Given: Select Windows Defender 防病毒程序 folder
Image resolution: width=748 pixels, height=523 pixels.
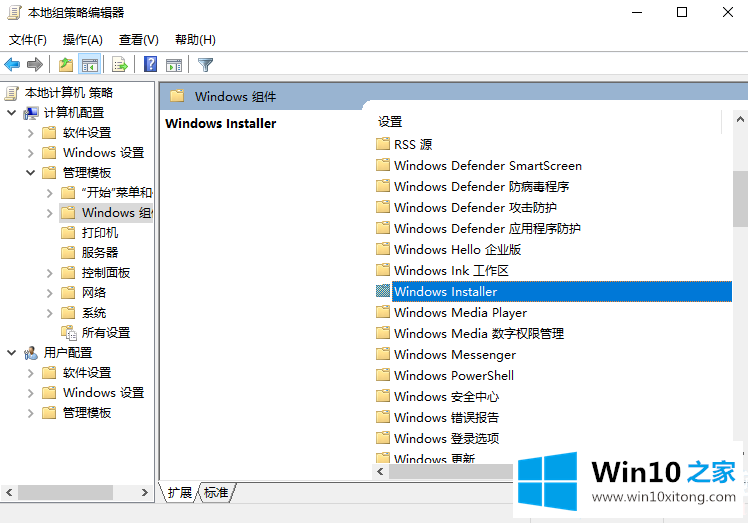Looking at the screenshot, I should [x=481, y=186].
